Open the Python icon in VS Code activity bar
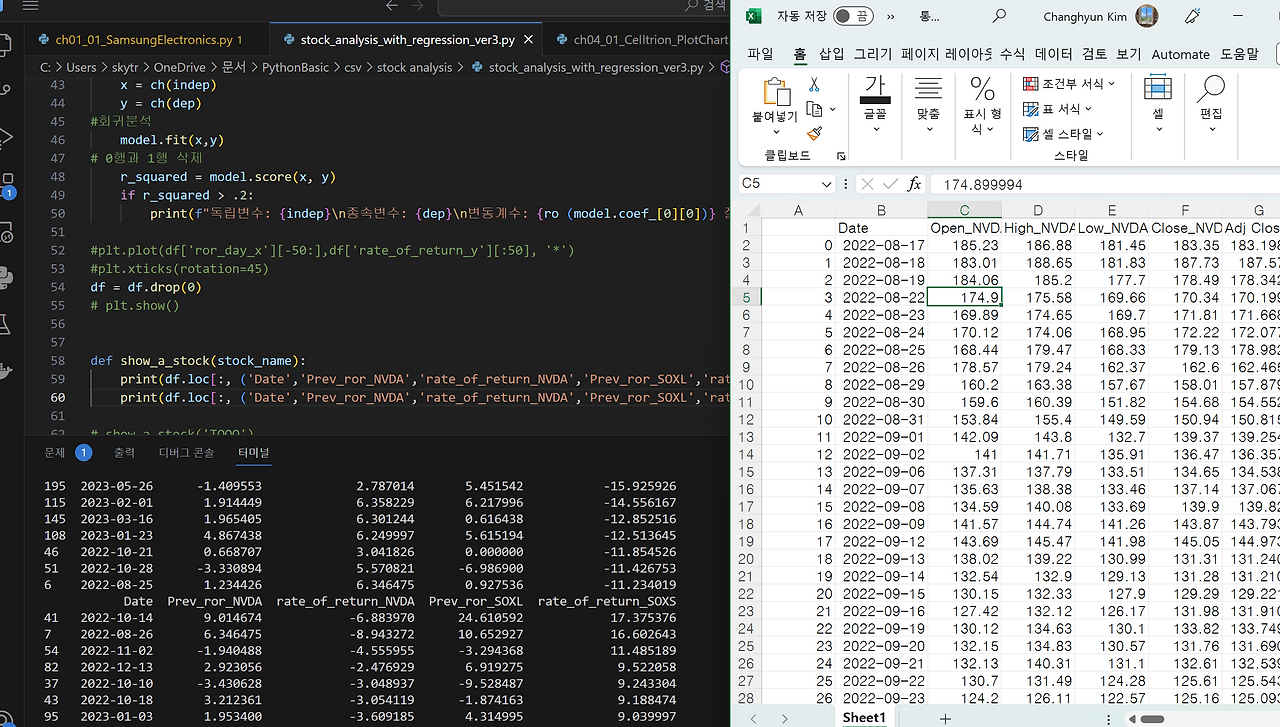This screenshot has width=1280, height=727. click(x=6, y=277)
